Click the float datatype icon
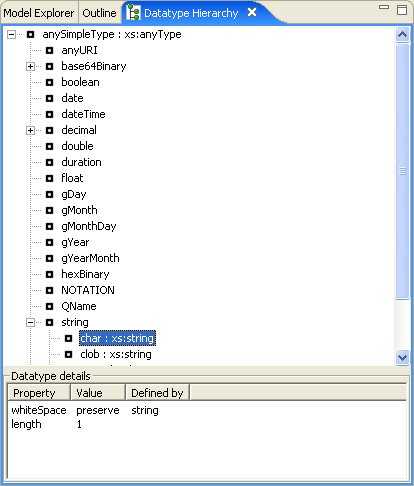Image resolution: width=414 pixels, height=486 pixels. pyautogui.click(x=49, y=178)
